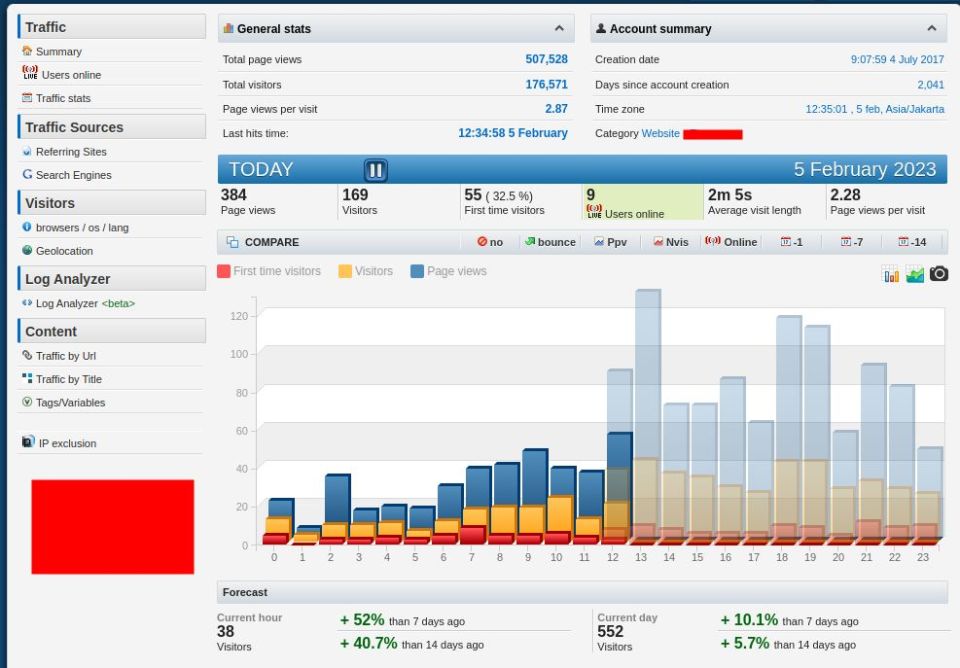The height and width of the screenshot is (668, 960).
Task: Click the camera snapshot icon above chart
Action: [x=939, y=274]
